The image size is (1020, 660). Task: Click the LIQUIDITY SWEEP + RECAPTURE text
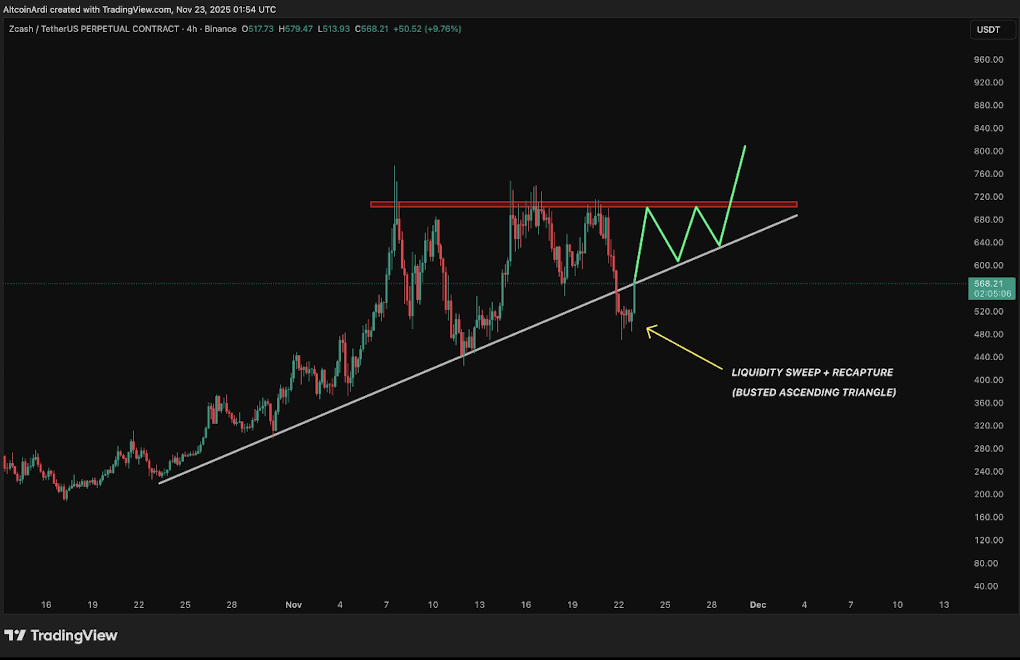(812, 372)
